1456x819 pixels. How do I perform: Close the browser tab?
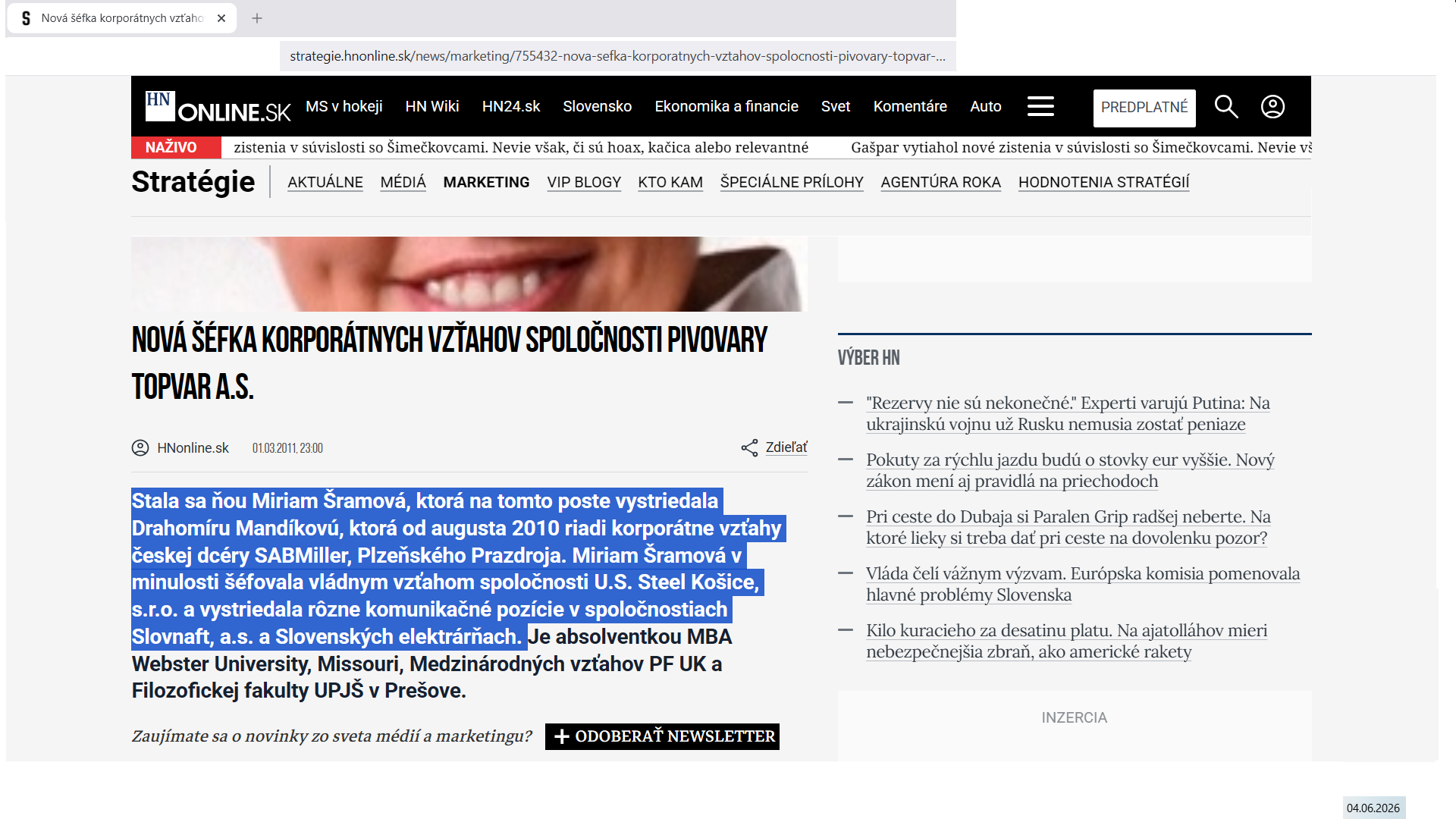point(221,18)
